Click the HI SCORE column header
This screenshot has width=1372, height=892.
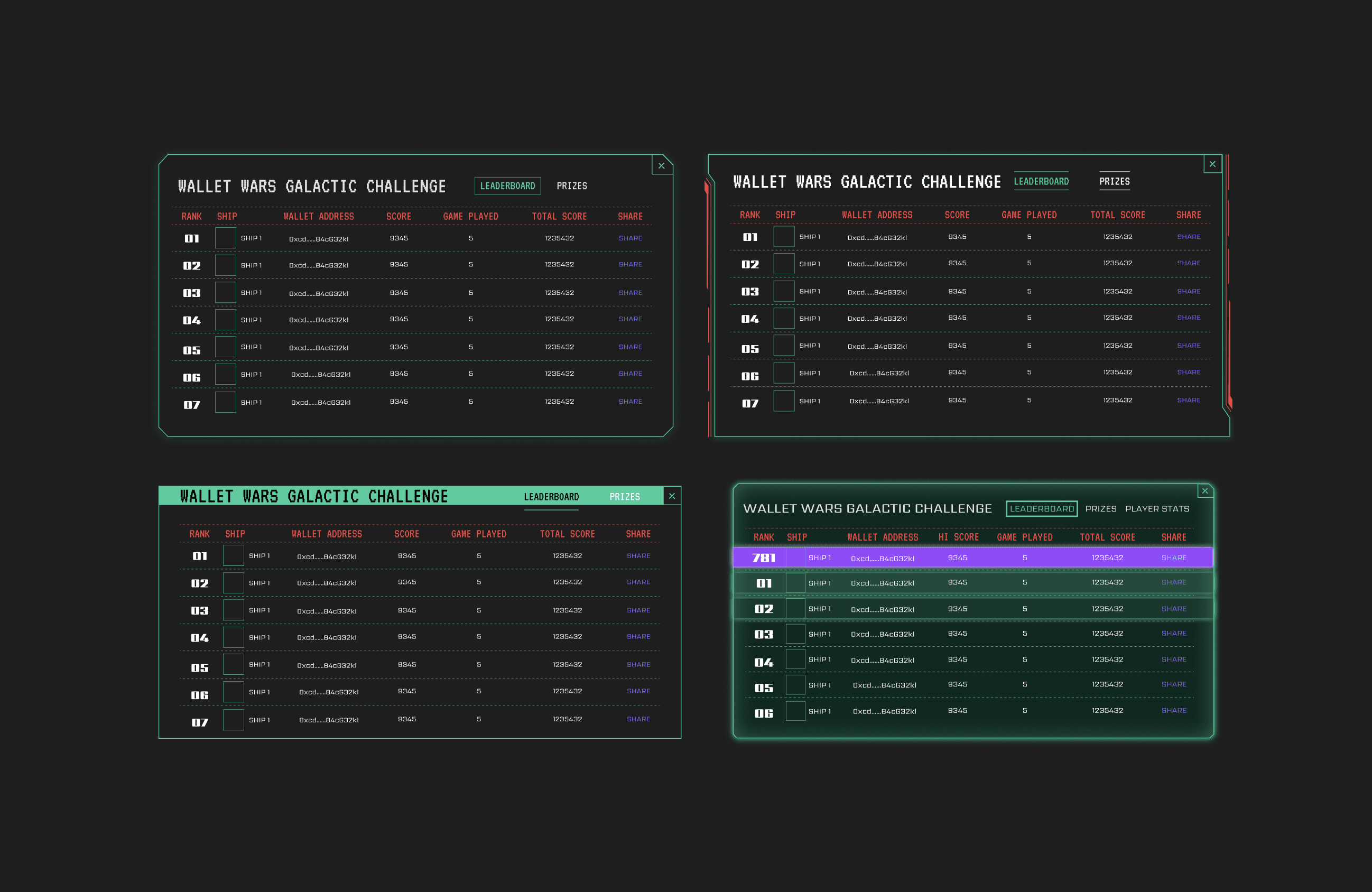click(x=958, y=537)
